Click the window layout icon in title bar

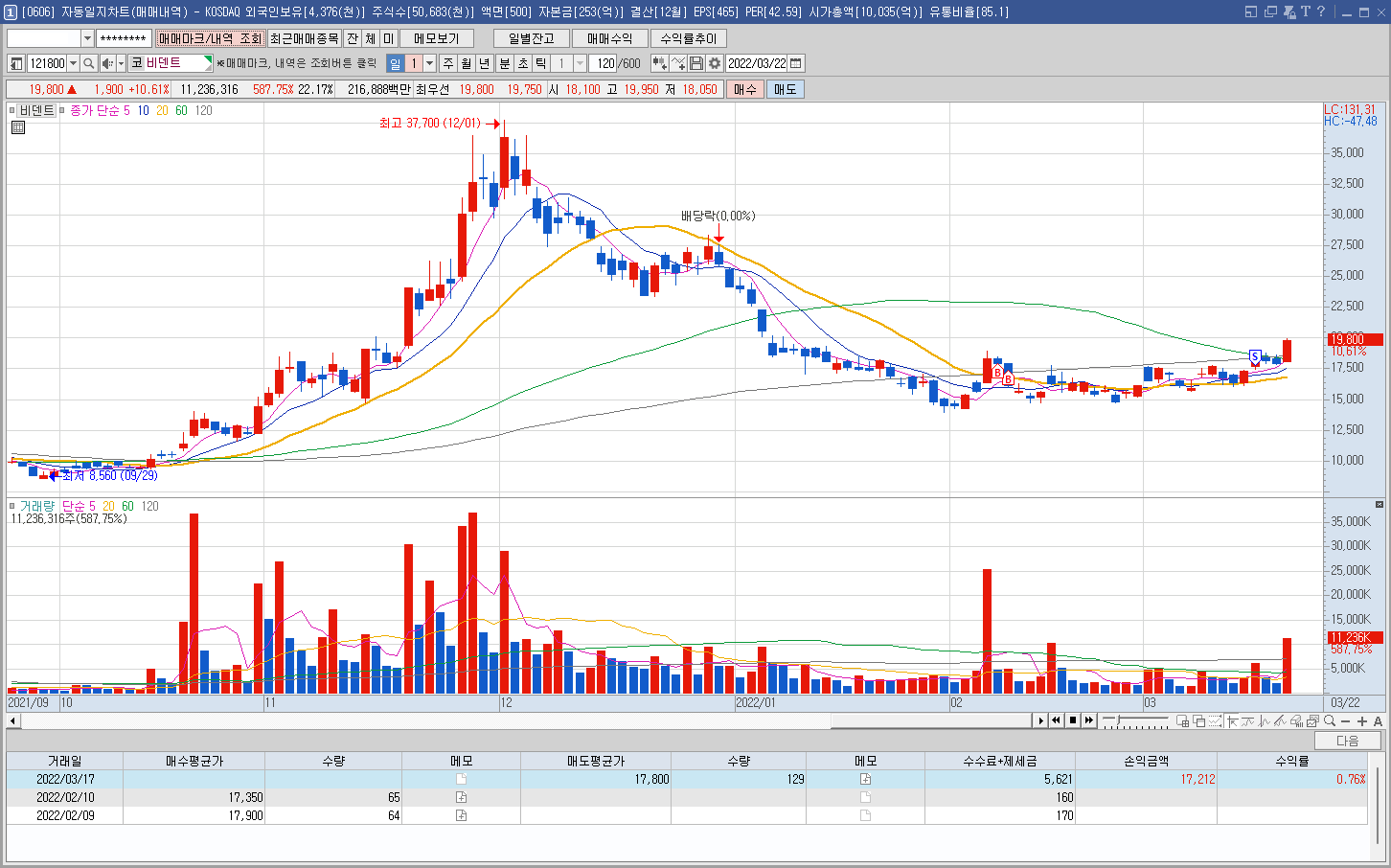(1251, 11)
